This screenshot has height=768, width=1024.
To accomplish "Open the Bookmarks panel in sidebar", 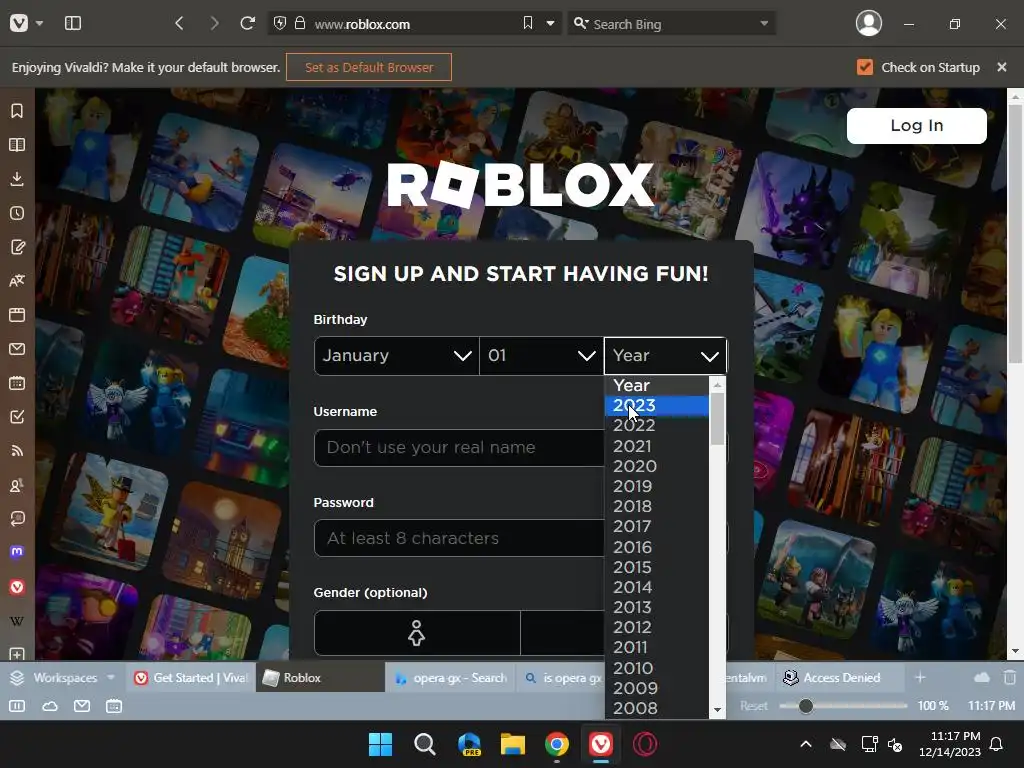I will 17,111.
